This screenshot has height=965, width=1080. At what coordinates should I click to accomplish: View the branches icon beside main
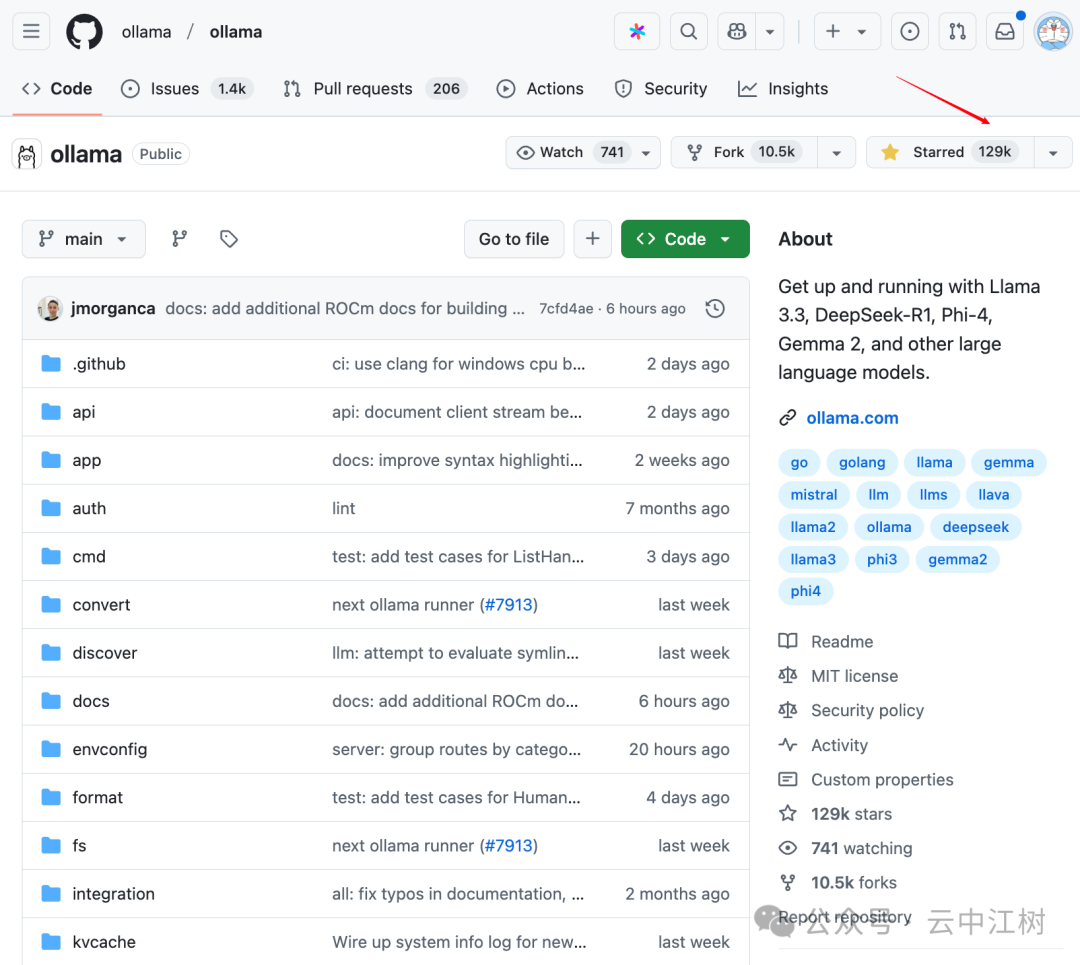[179, 239]
